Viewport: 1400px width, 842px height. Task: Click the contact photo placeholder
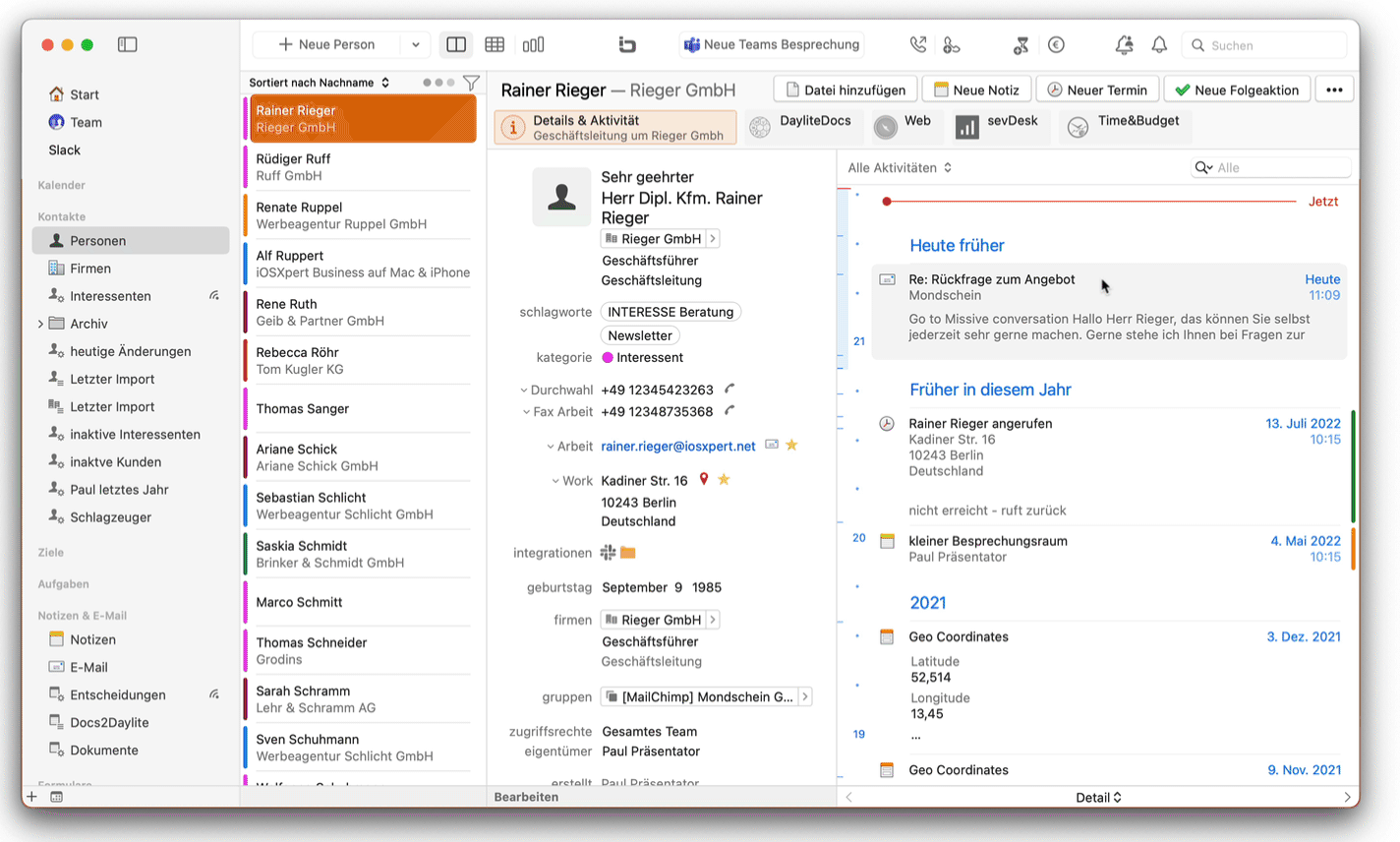coord(561,198)
